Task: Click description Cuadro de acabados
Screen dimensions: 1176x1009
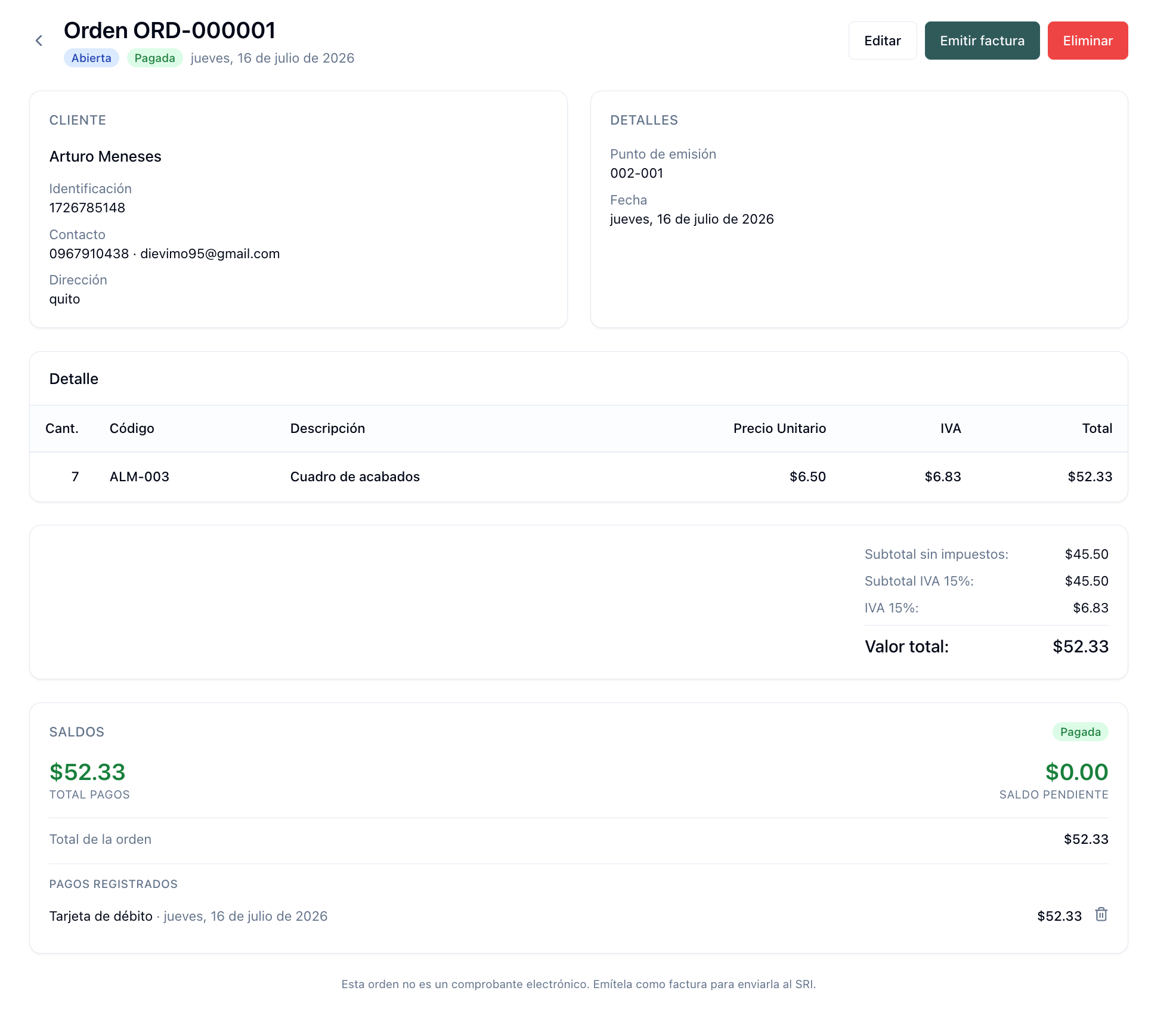Action: pyautogui.click(x=355, y=476)
